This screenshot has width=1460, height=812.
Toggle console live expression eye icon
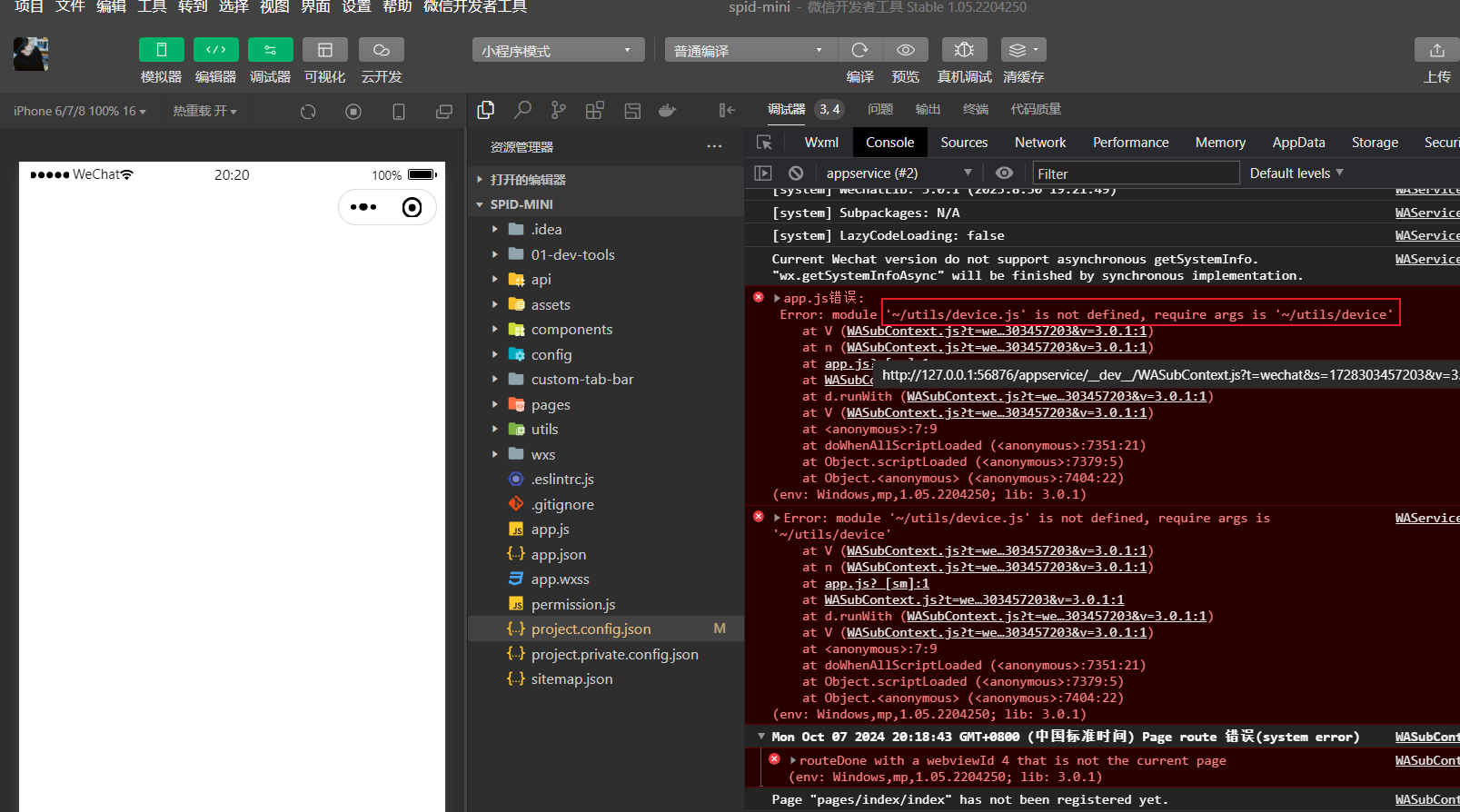(1004, 173)
